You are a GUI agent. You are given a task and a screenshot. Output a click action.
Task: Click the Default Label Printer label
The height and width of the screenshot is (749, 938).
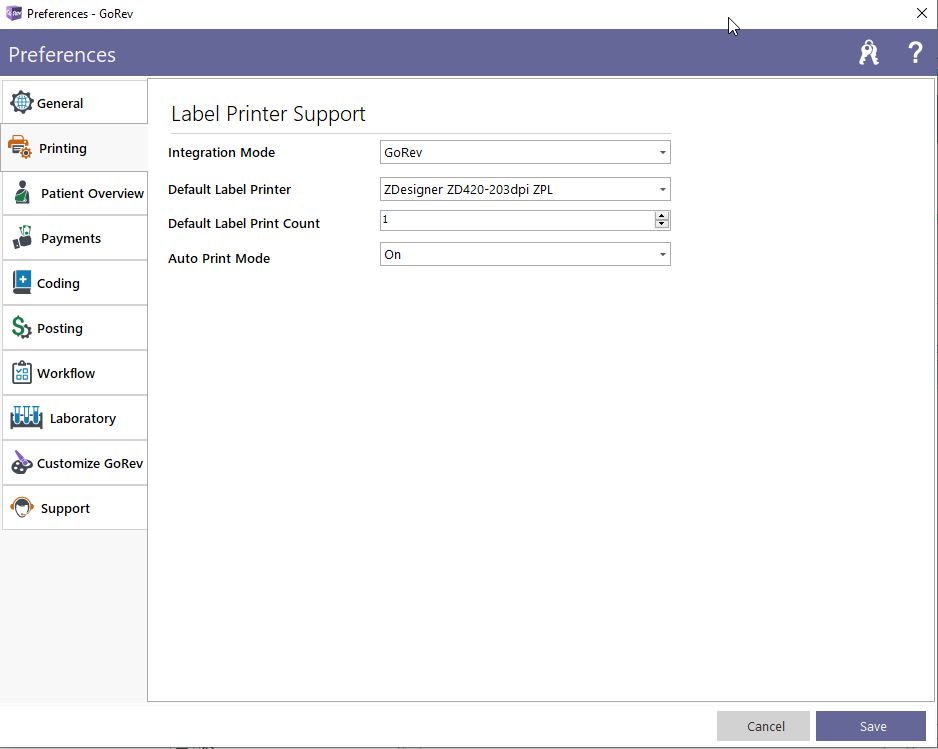click(x=229, y=190)
